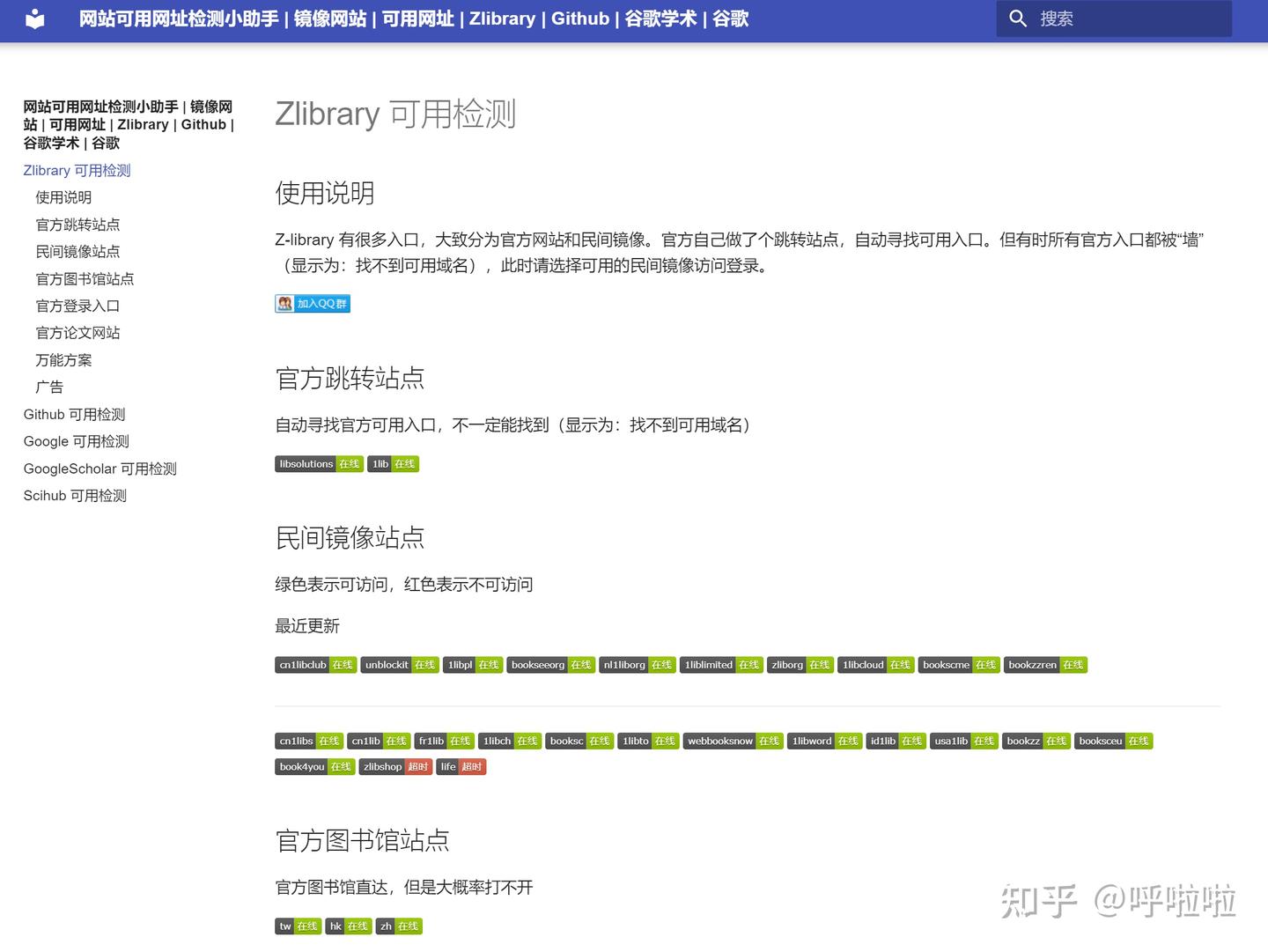This screenshot has height=952, width=1268.
Task: Open the unblockit mirror site
Action: 399,665
